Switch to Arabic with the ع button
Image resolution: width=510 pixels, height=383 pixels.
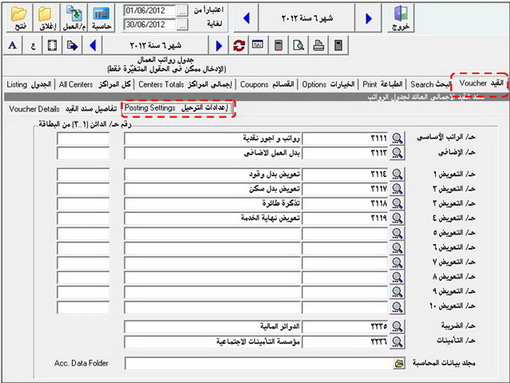(x=32, y=45)
